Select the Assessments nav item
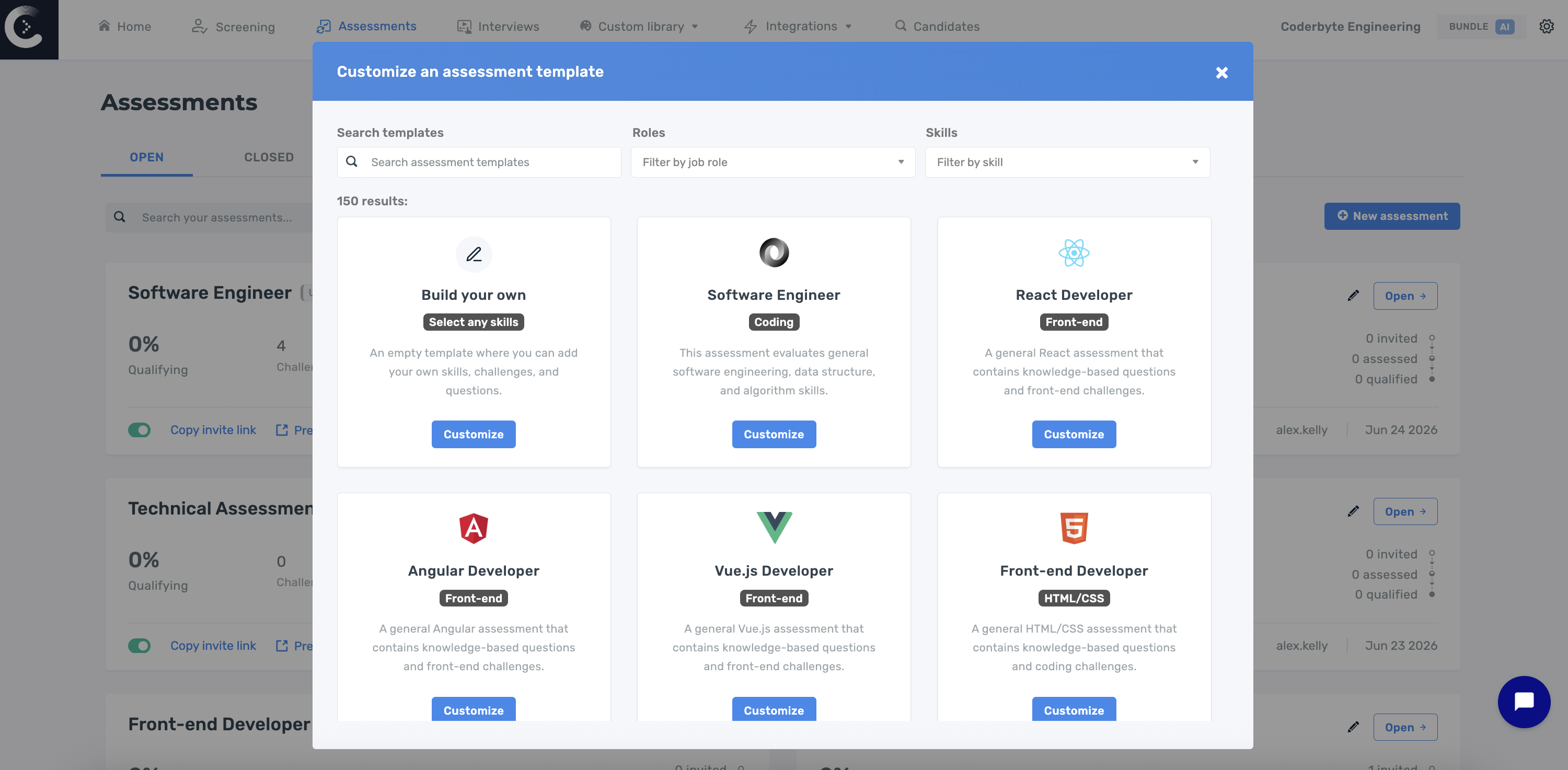This screenshot has width=1568, height=770. coord(366,26)
